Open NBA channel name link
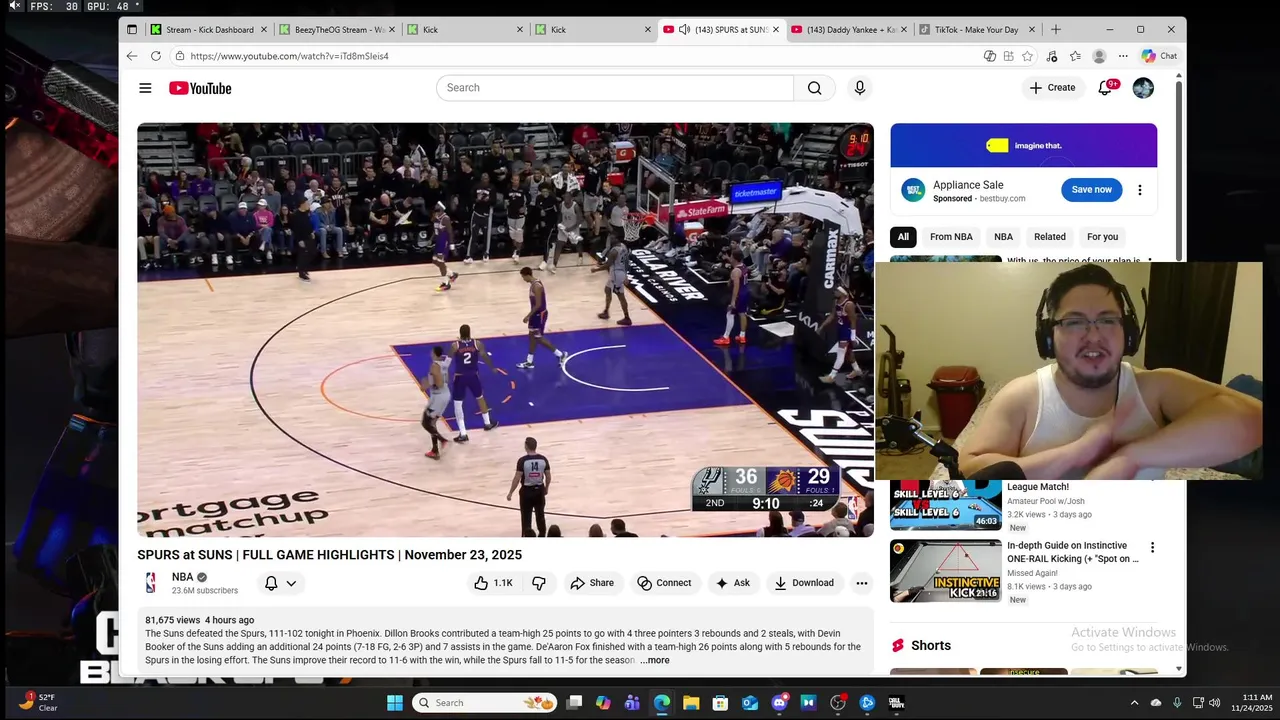 pos(183,577)
